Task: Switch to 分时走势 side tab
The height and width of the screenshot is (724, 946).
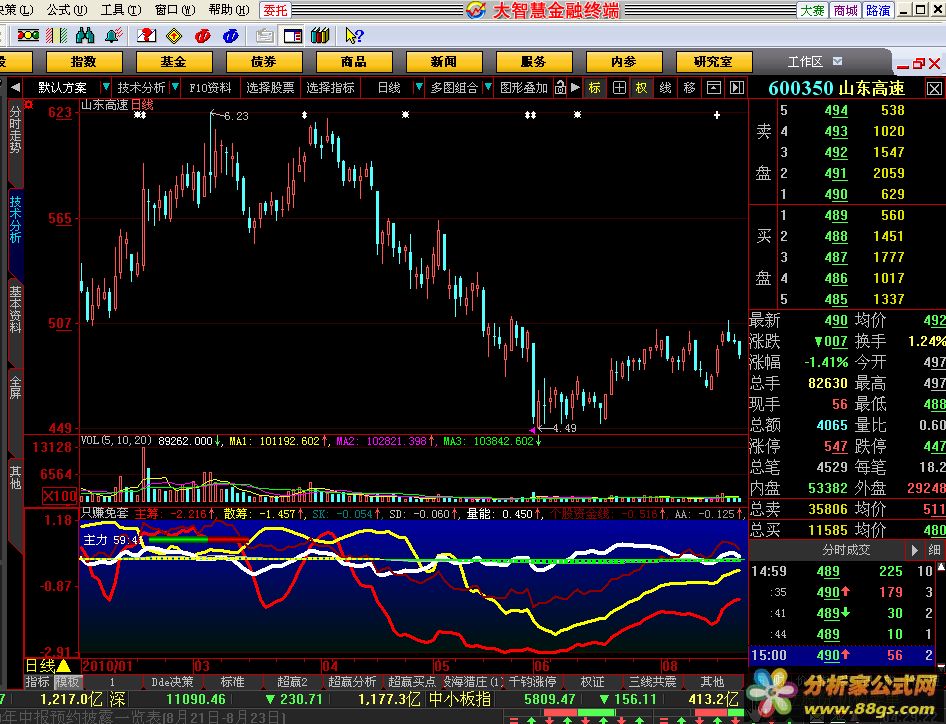Action: click(15, 141)
